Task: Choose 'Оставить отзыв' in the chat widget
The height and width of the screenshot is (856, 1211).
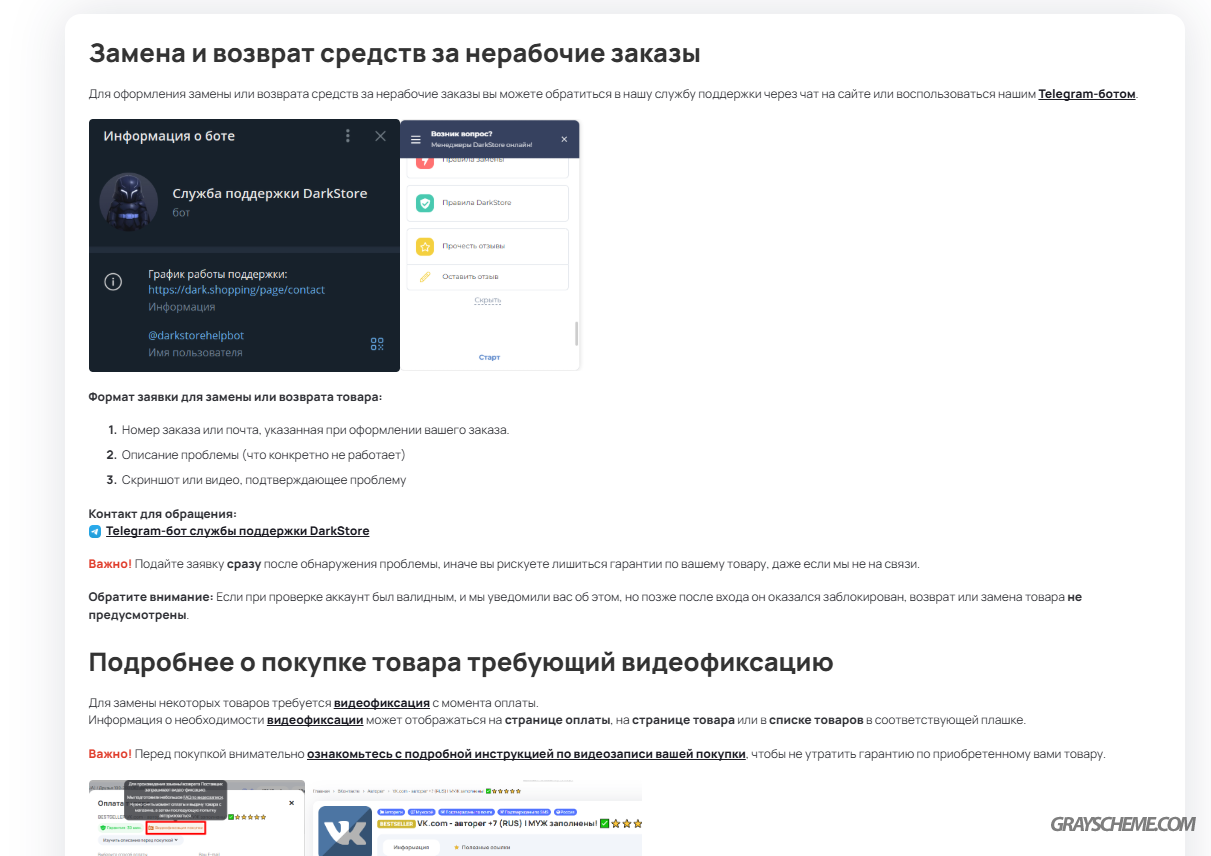Action: 487,277
